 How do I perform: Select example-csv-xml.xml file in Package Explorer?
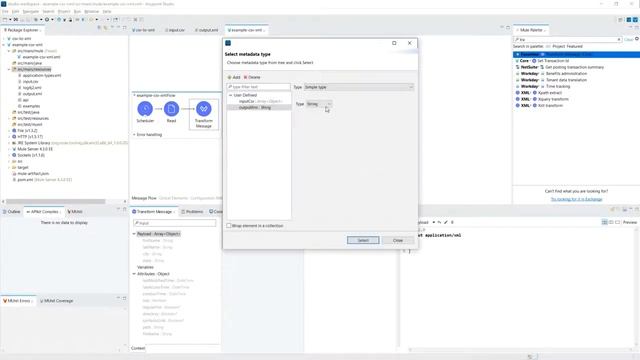[41, 57]
